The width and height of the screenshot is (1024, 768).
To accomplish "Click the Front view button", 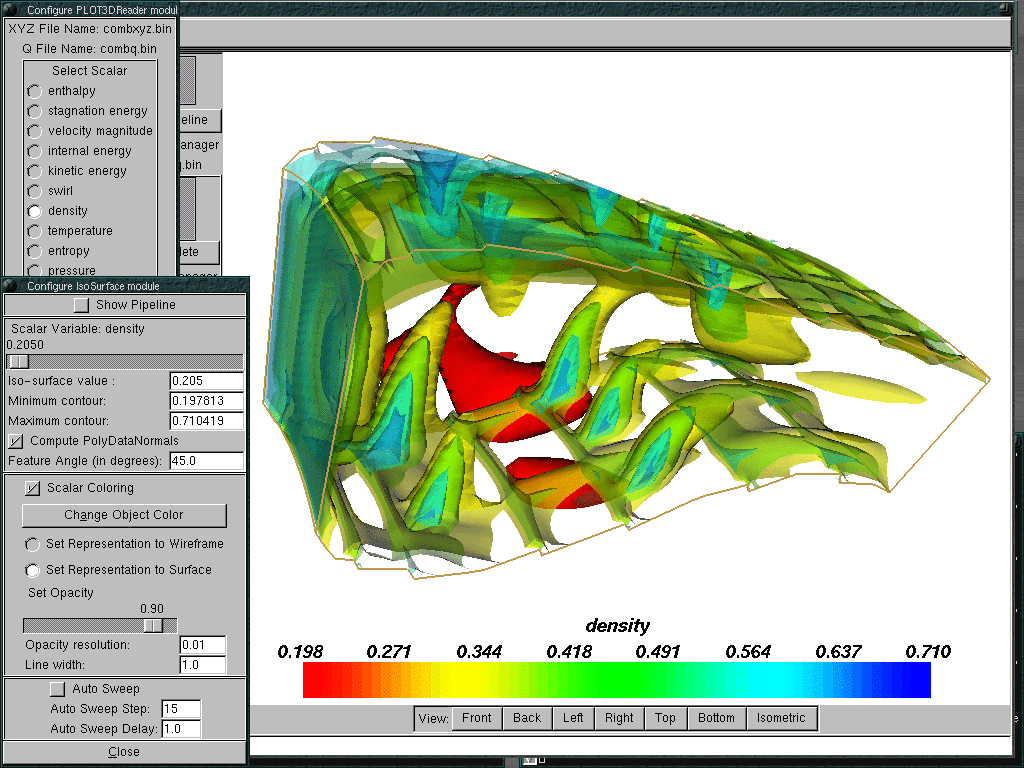I will coord(477,718).
